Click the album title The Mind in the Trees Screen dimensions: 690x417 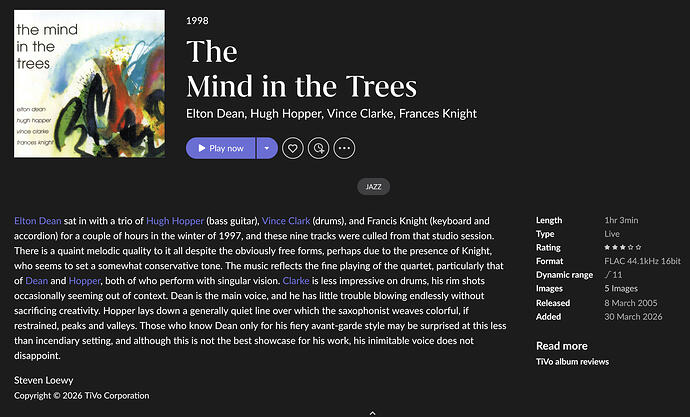click(x=301, y=68)
